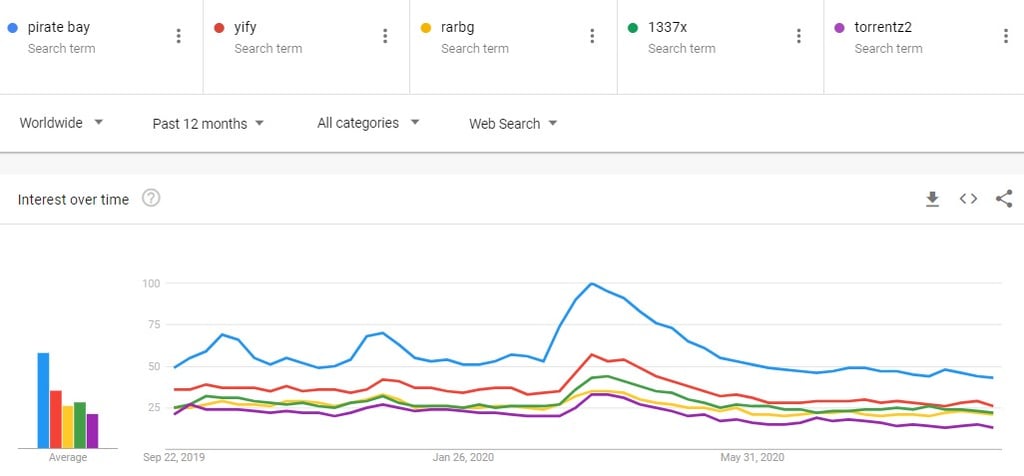Screen dimensions: 1024x476
Task: Expand the All categories dropdown
Action: tap(368, 123)
